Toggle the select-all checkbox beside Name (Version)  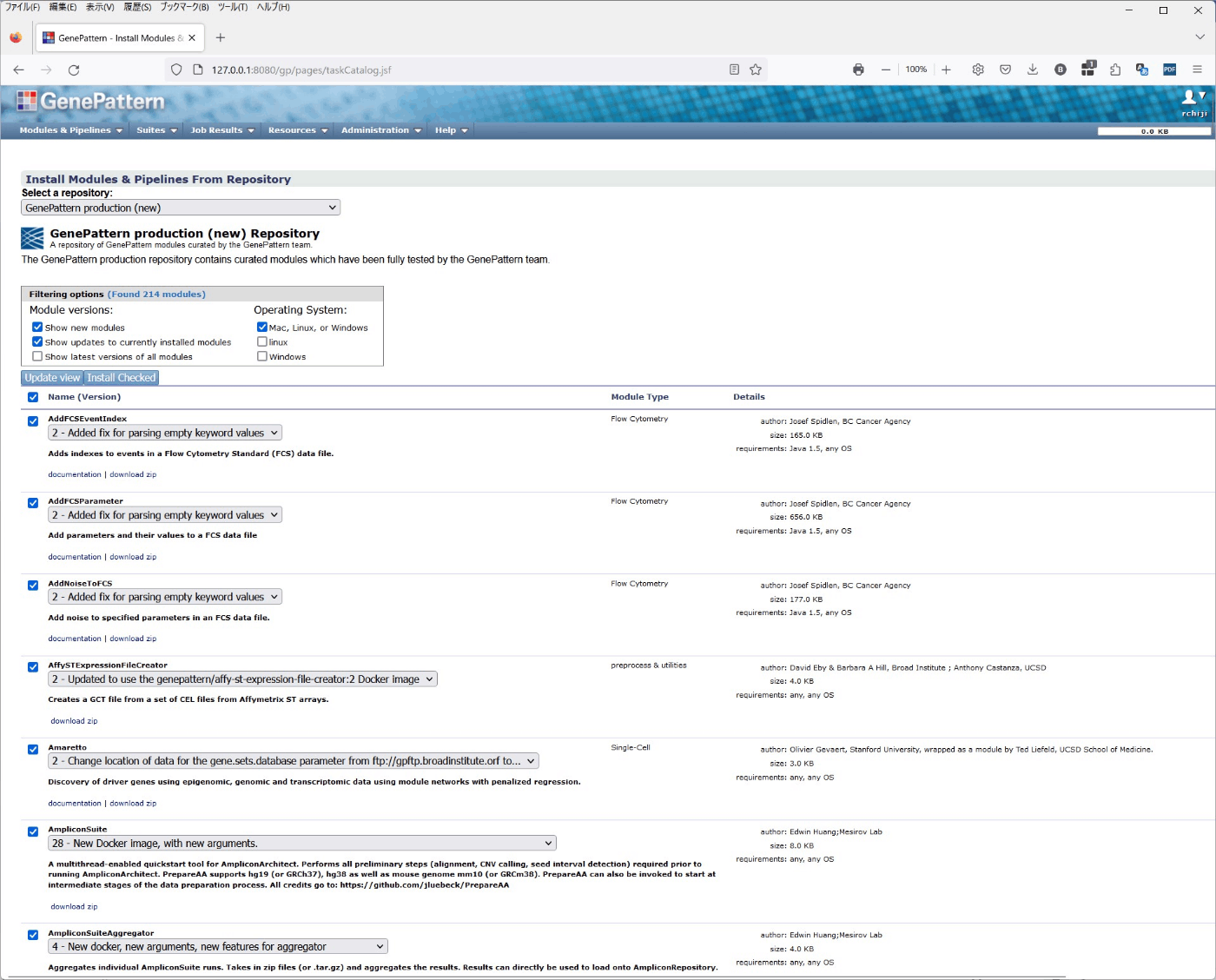33,397
